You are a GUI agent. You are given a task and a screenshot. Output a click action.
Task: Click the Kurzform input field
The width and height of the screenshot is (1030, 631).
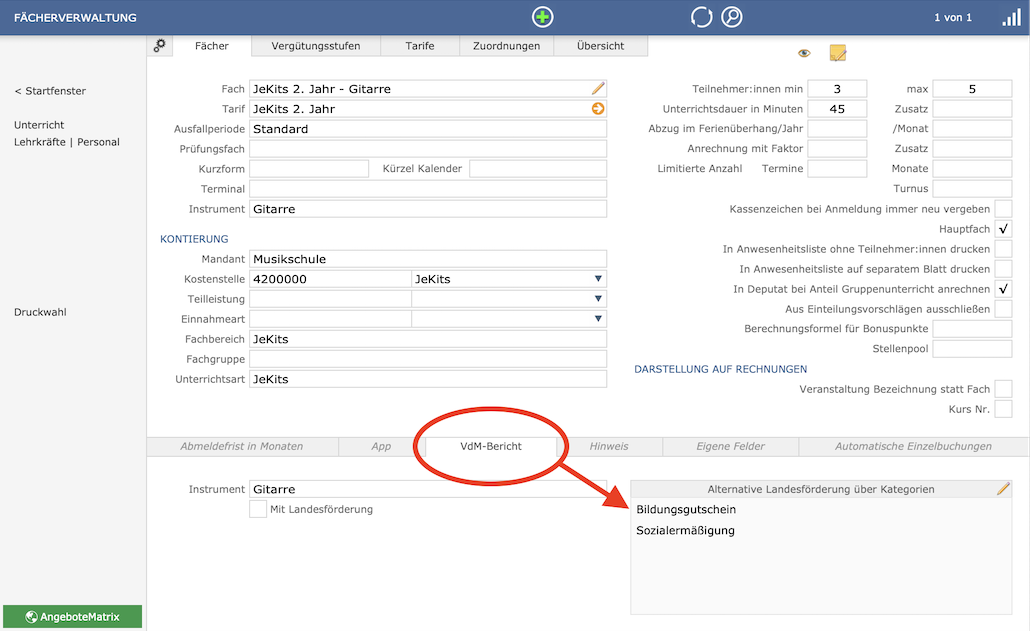[309, 169]
